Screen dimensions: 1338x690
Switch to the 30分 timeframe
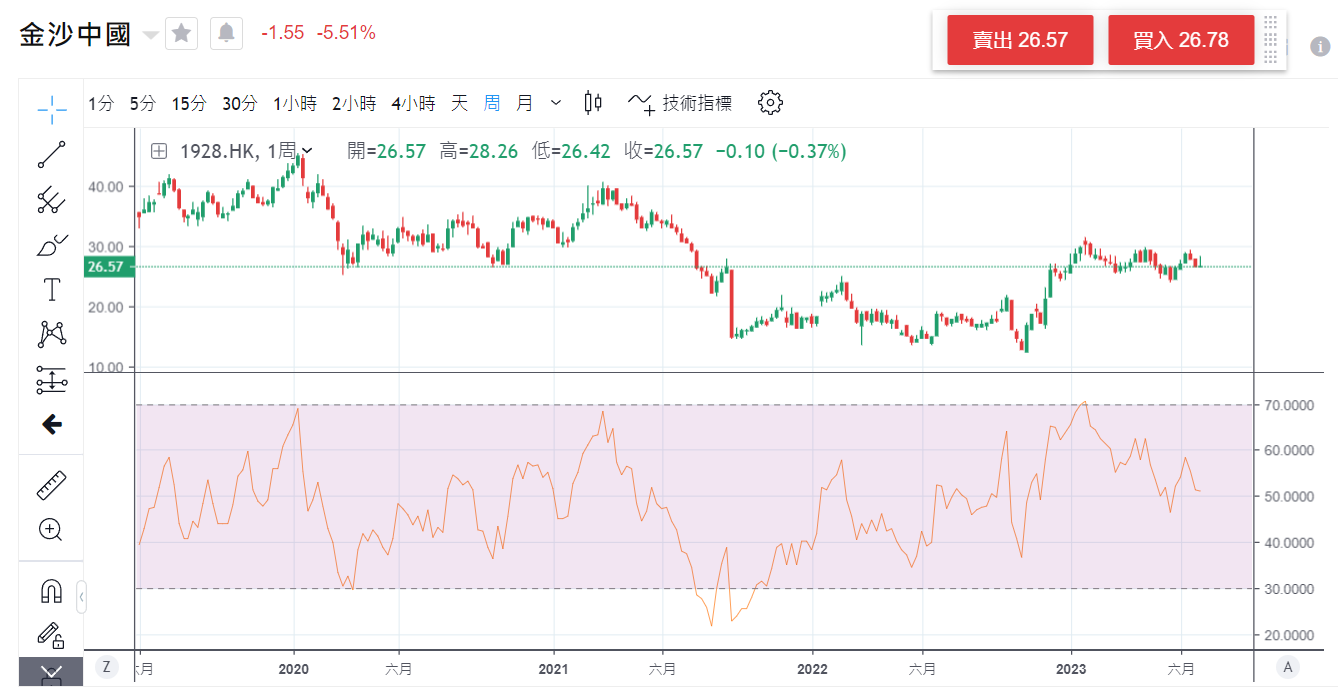point(239,102)
